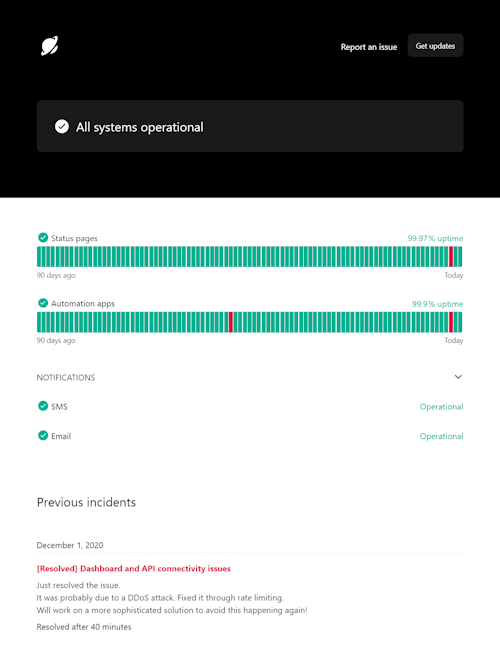This screenshot has height=668, width=500.
Task: Select the red outage bar in Status pages
Action: click(451, 257)
